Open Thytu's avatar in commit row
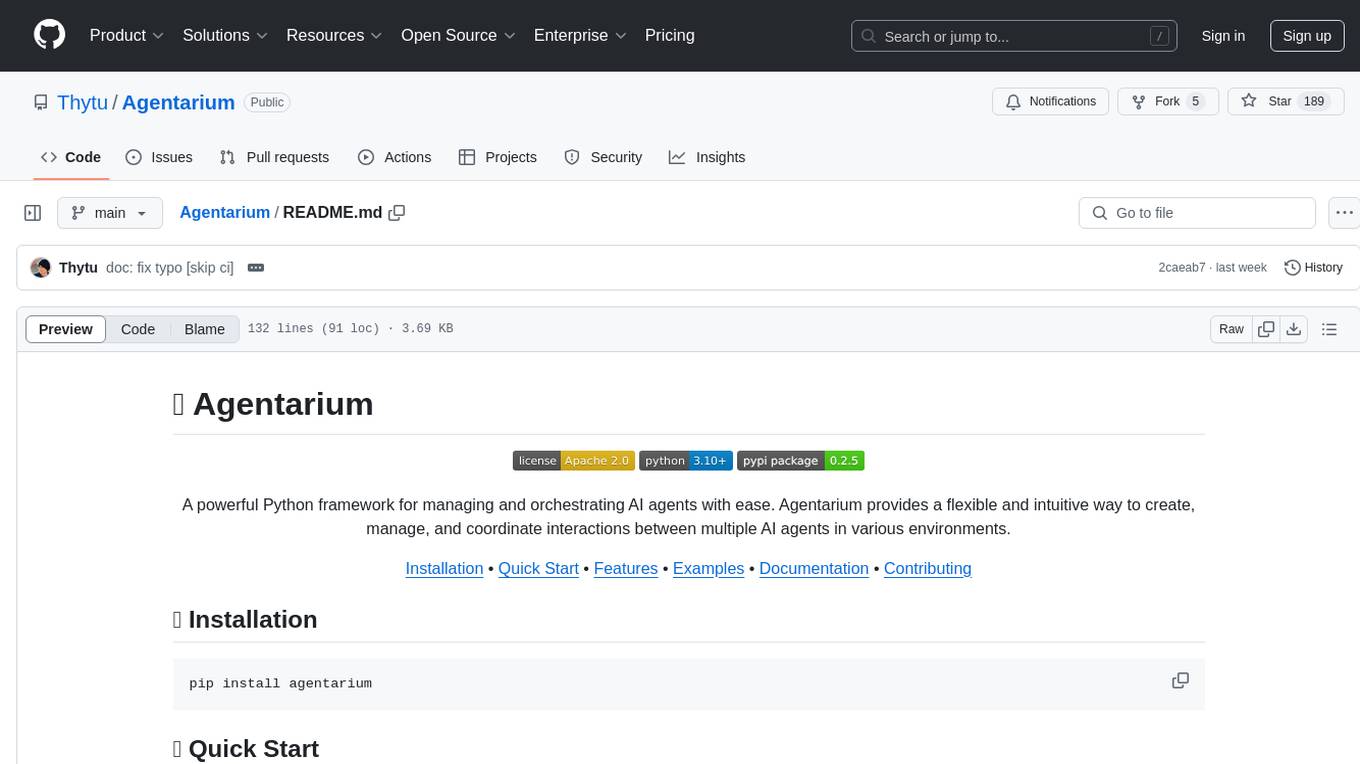The image size is (1360, 764). pos(41,268)
